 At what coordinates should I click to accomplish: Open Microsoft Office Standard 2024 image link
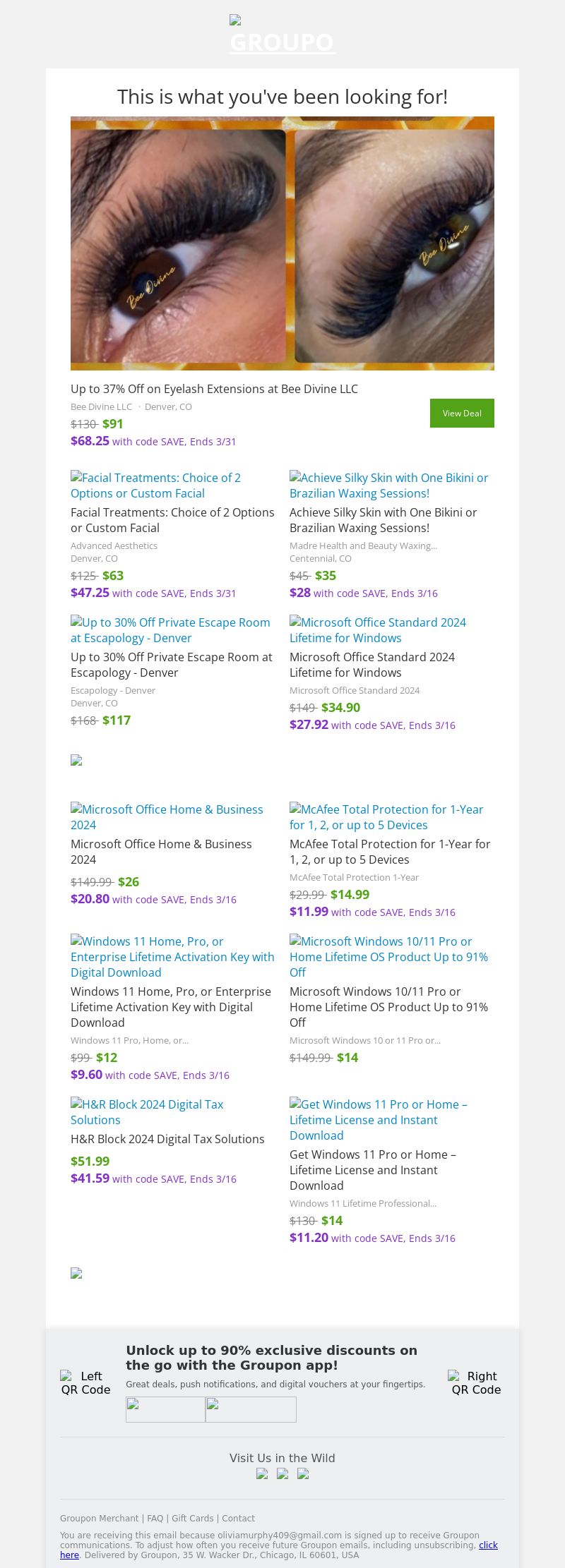point(378,630)
